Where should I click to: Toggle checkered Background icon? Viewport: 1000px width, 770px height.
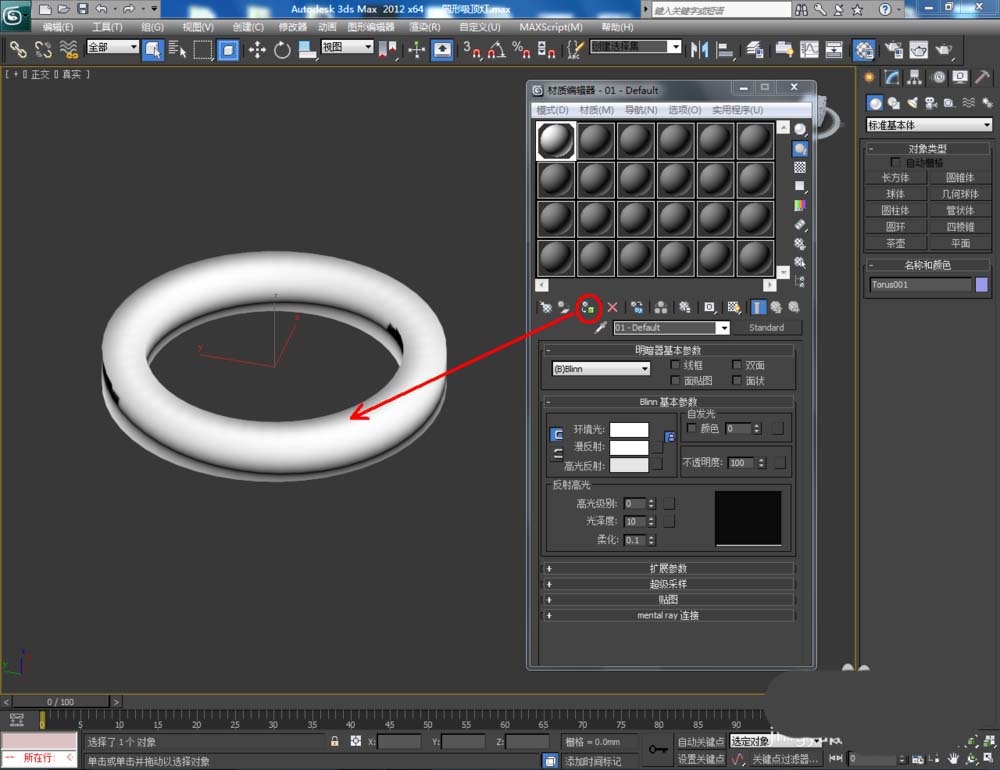(800, 167)
